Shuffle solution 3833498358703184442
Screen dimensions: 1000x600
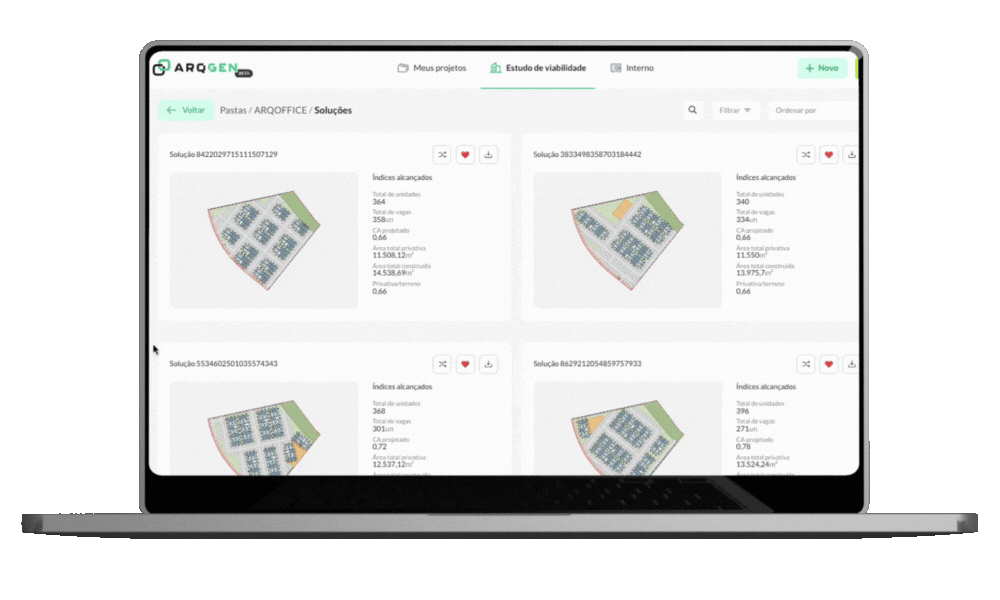click(x=805, y=155)
